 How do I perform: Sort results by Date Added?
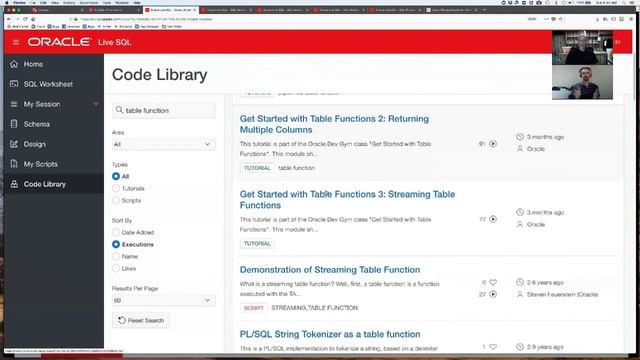click(x=116, y=232)
